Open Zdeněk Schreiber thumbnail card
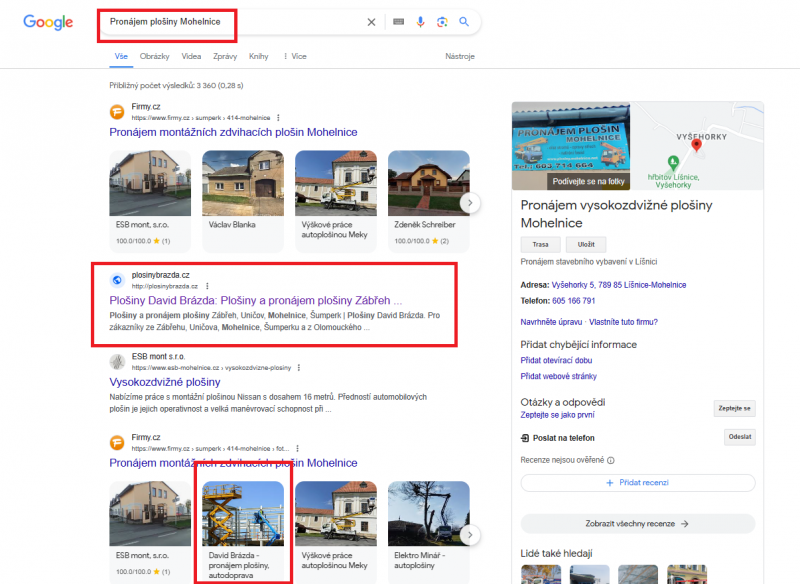800x584 pixels. [x=429, y=201]
